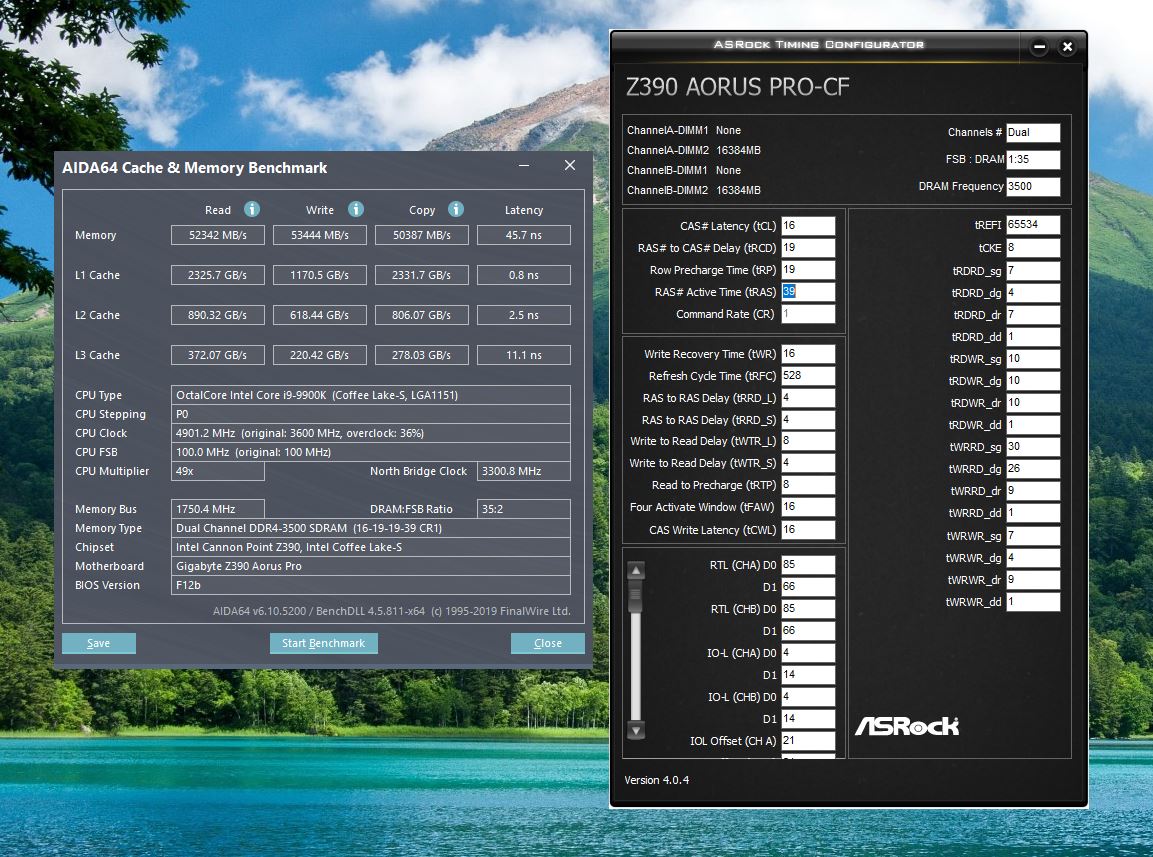The height and width of the screenshot is (857, 1153).
Task: Click the DRAM Frequency field showing 3500
Action: point(1033,186)
